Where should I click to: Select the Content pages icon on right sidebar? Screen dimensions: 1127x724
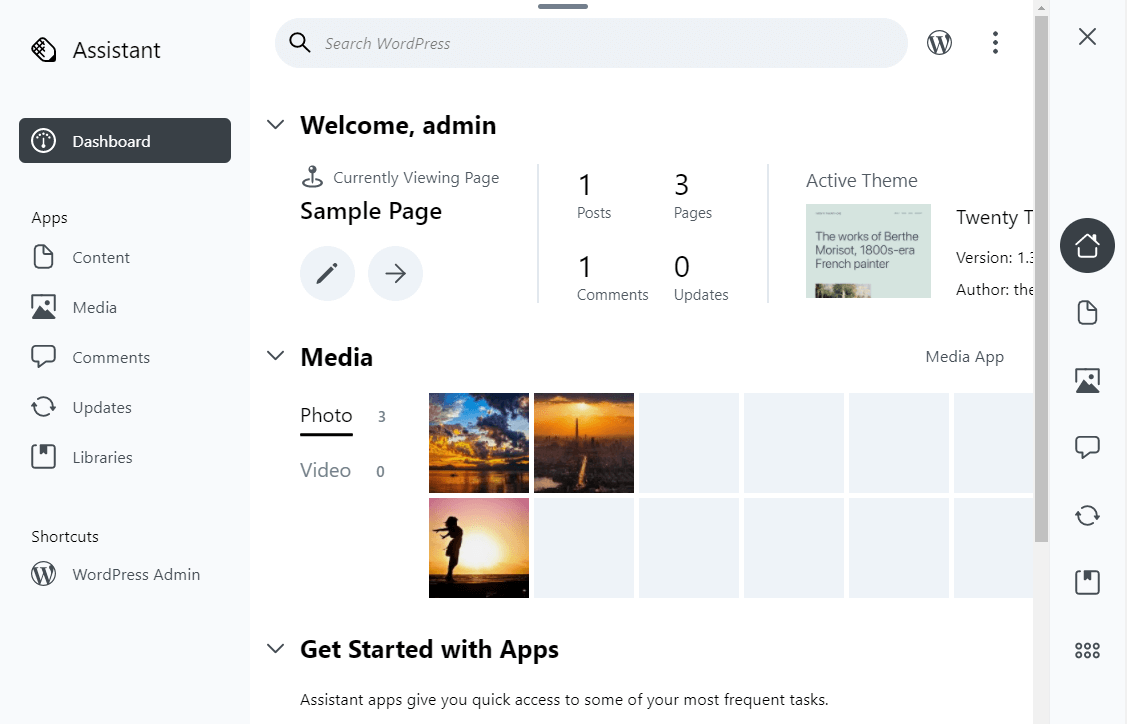coord(1087,312)
